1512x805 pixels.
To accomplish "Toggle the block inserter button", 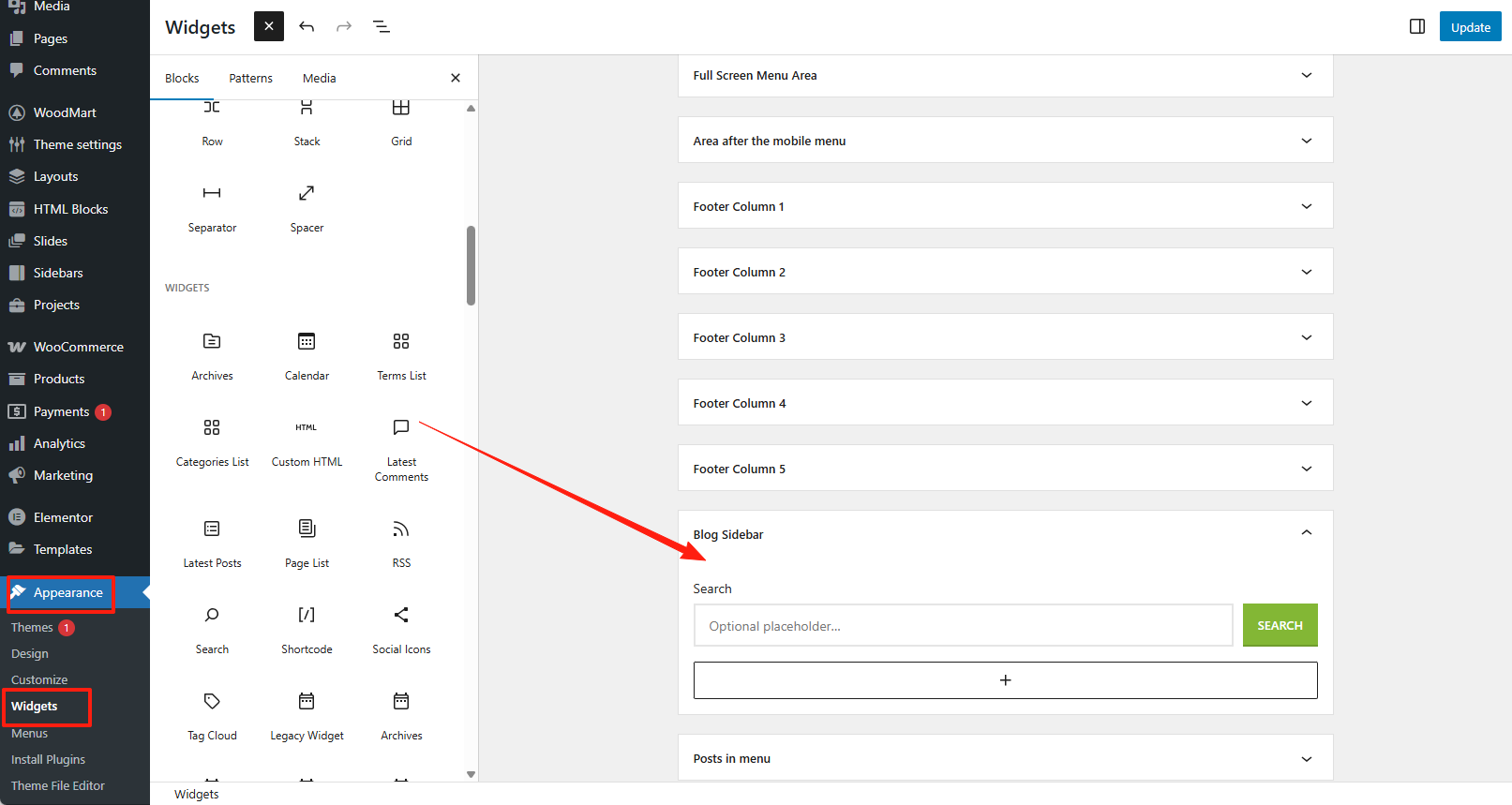I will click(268, 26).
